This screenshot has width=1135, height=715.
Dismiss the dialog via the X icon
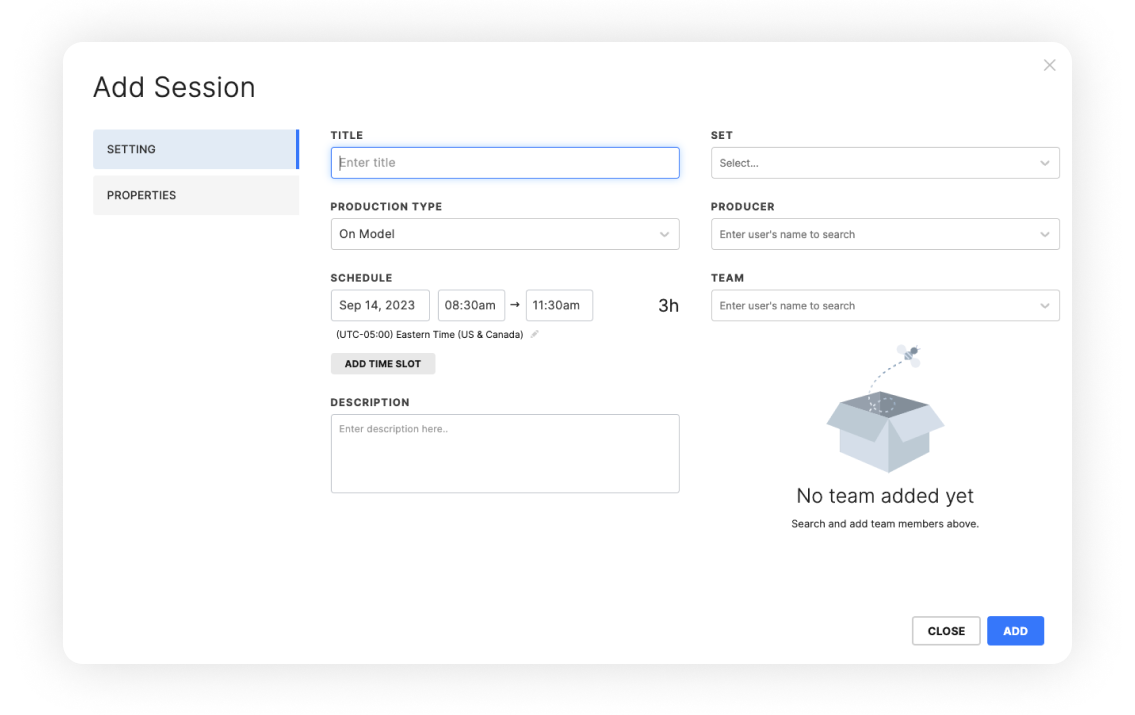(x=1049, y=64)
